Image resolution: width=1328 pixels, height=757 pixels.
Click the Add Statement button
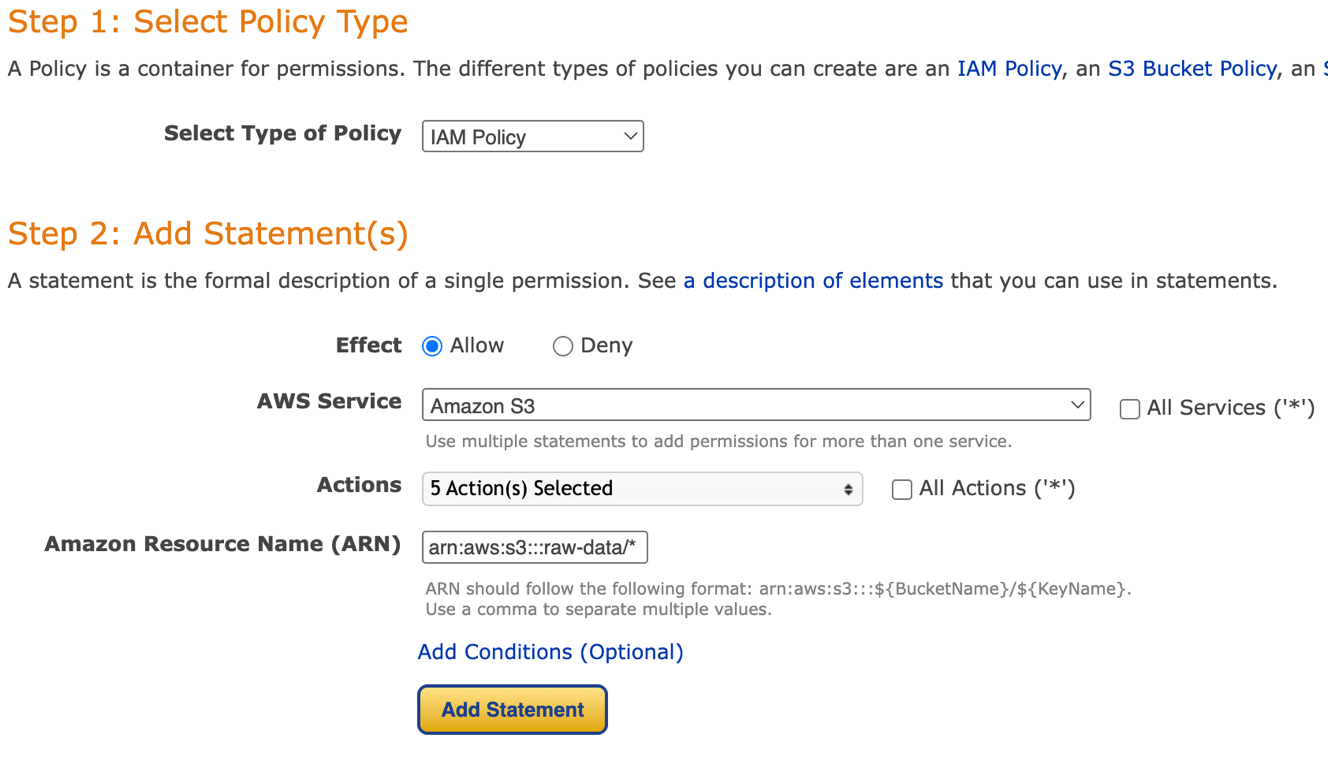pos(512,710)
